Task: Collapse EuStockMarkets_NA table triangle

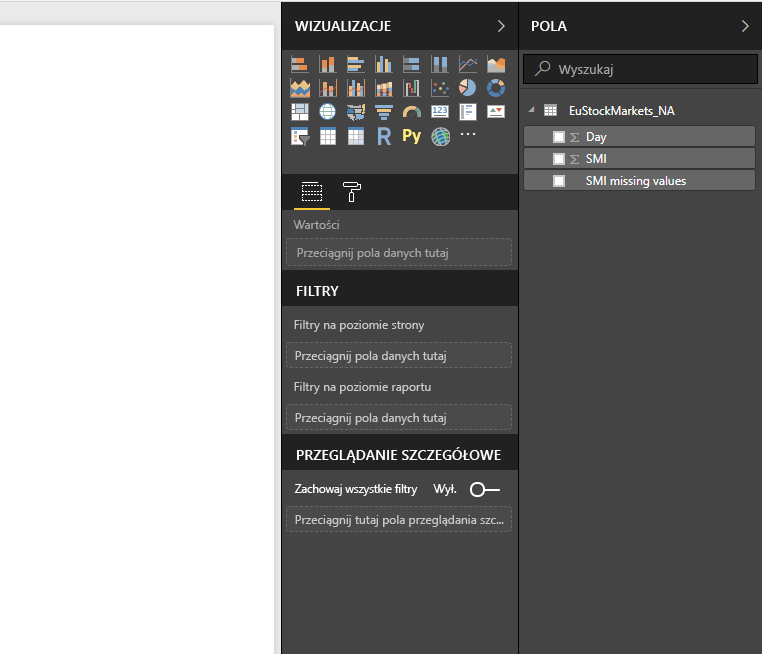Action: pyautogui.click(x=532, y=110)
